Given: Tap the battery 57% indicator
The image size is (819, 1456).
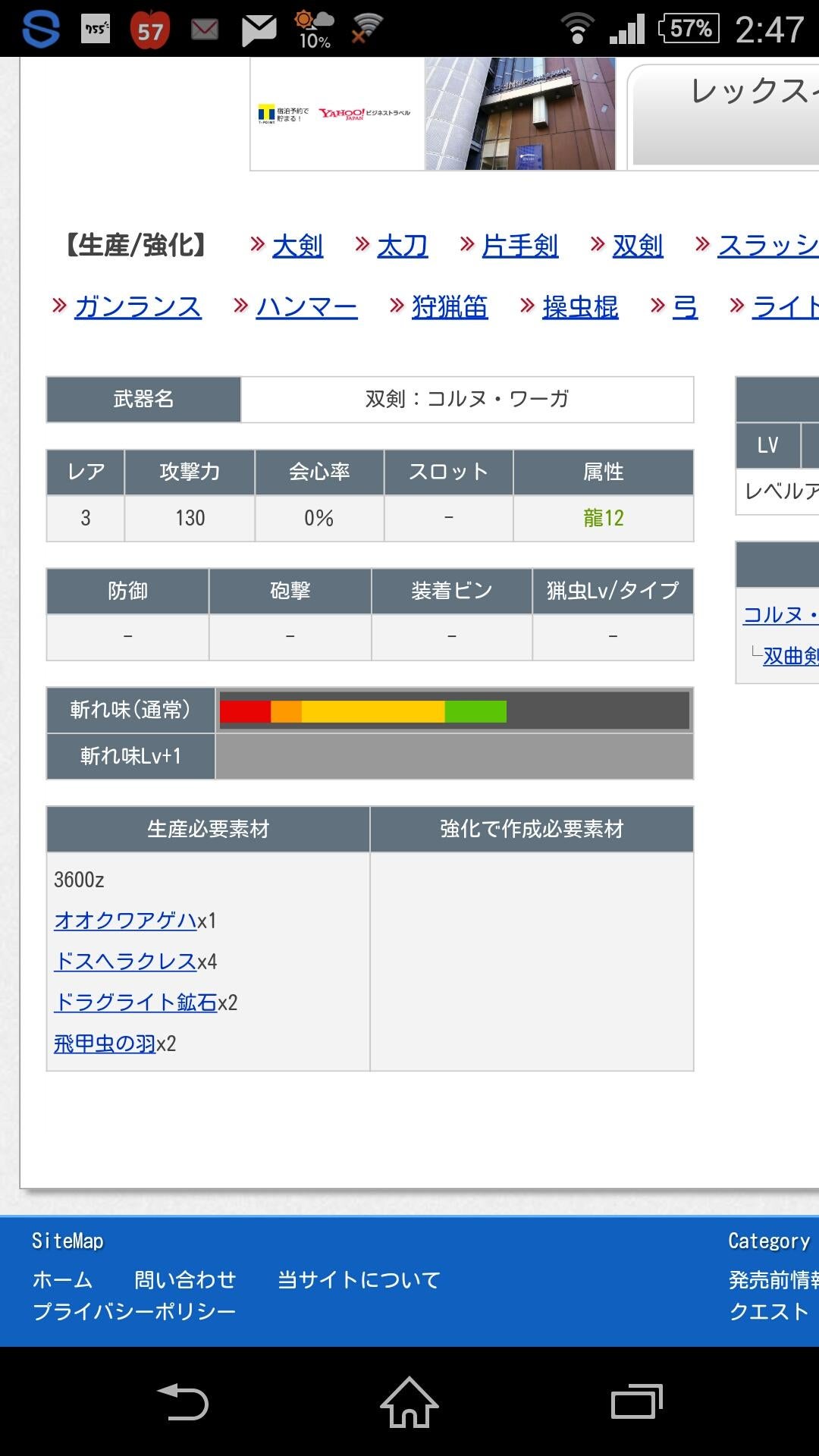Looking at the screenshot, I should (x=689, y=29).
